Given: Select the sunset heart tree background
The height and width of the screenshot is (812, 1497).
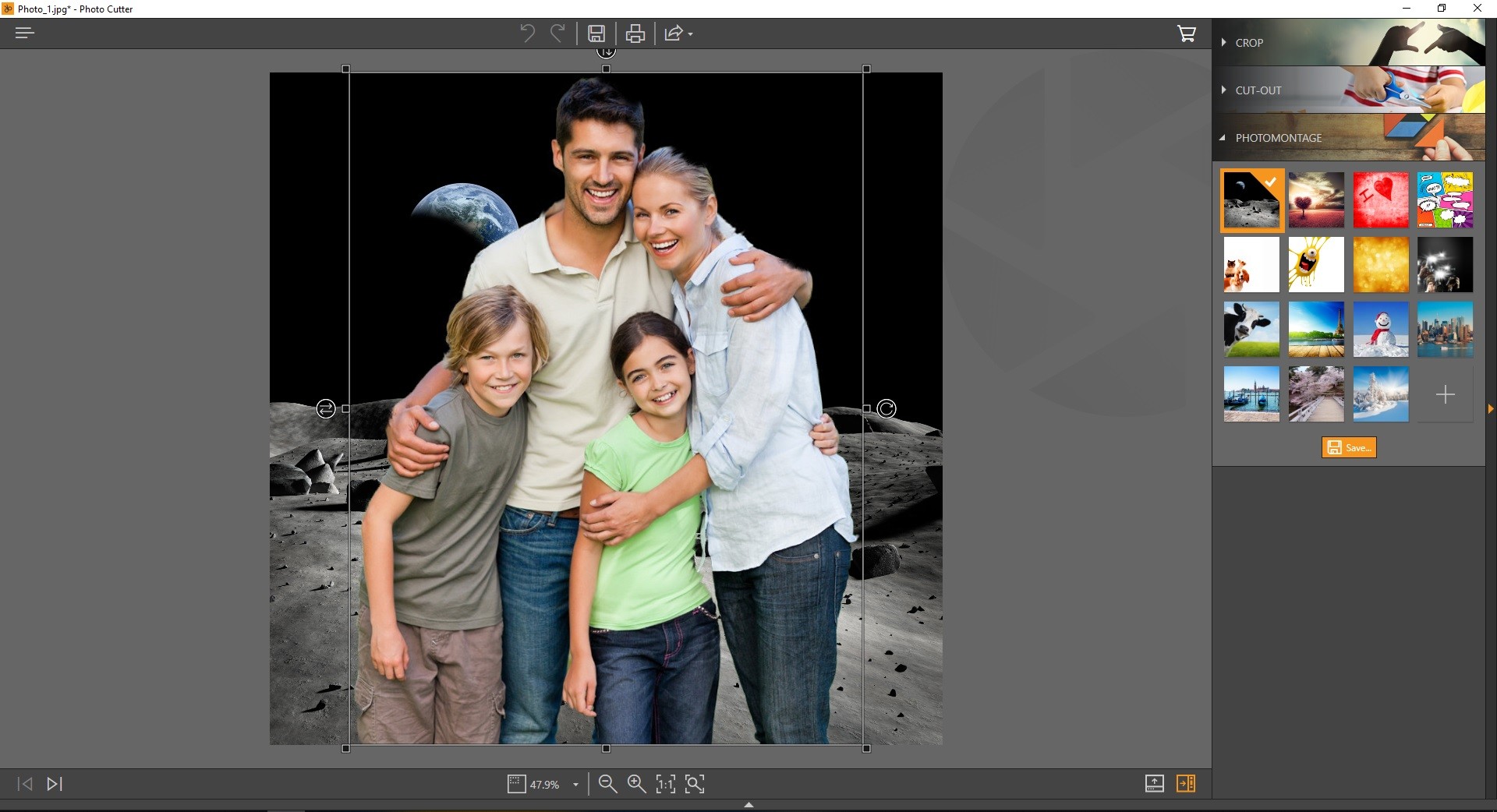Looking at the screenshot, I should (x=1316, y=200).
